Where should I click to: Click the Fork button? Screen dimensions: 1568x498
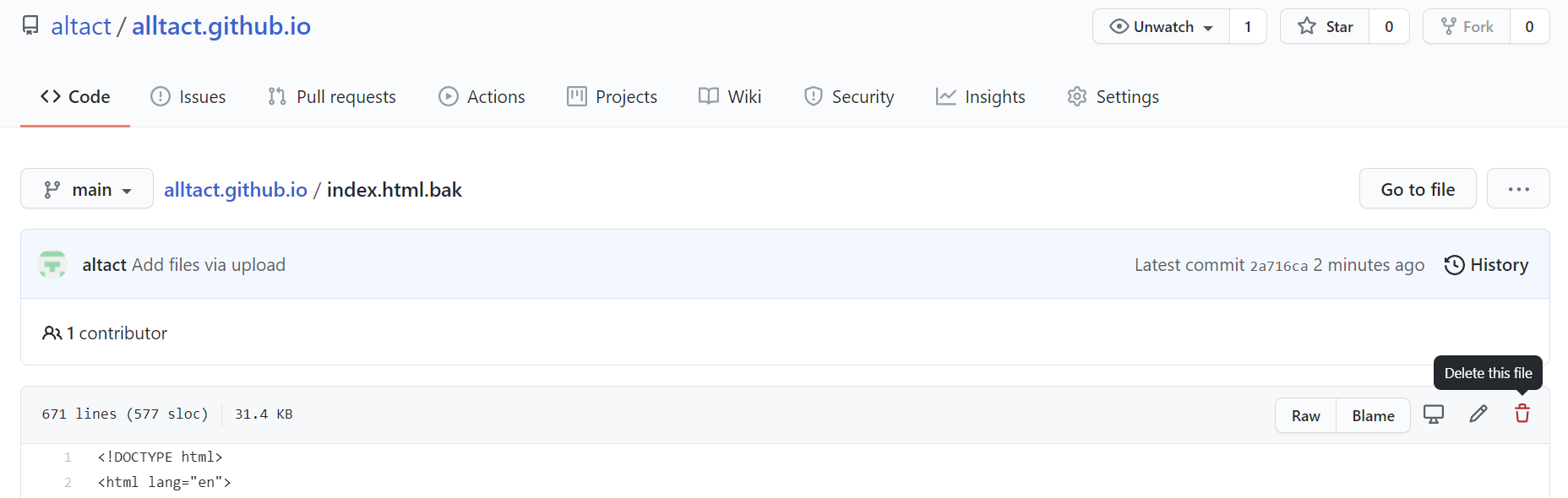(x=1467, y=26)
